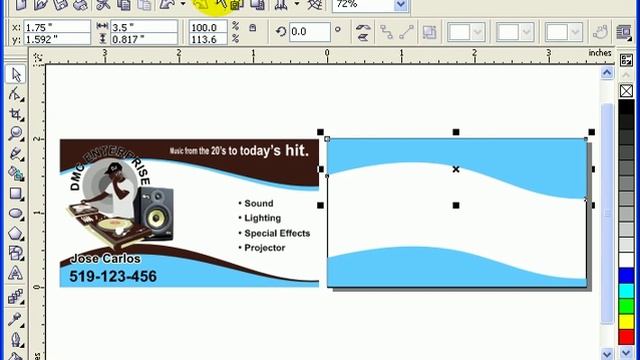This screenshot has height=360, width=640.
Task: Pick the black color swatch
Action: point(626,107)
